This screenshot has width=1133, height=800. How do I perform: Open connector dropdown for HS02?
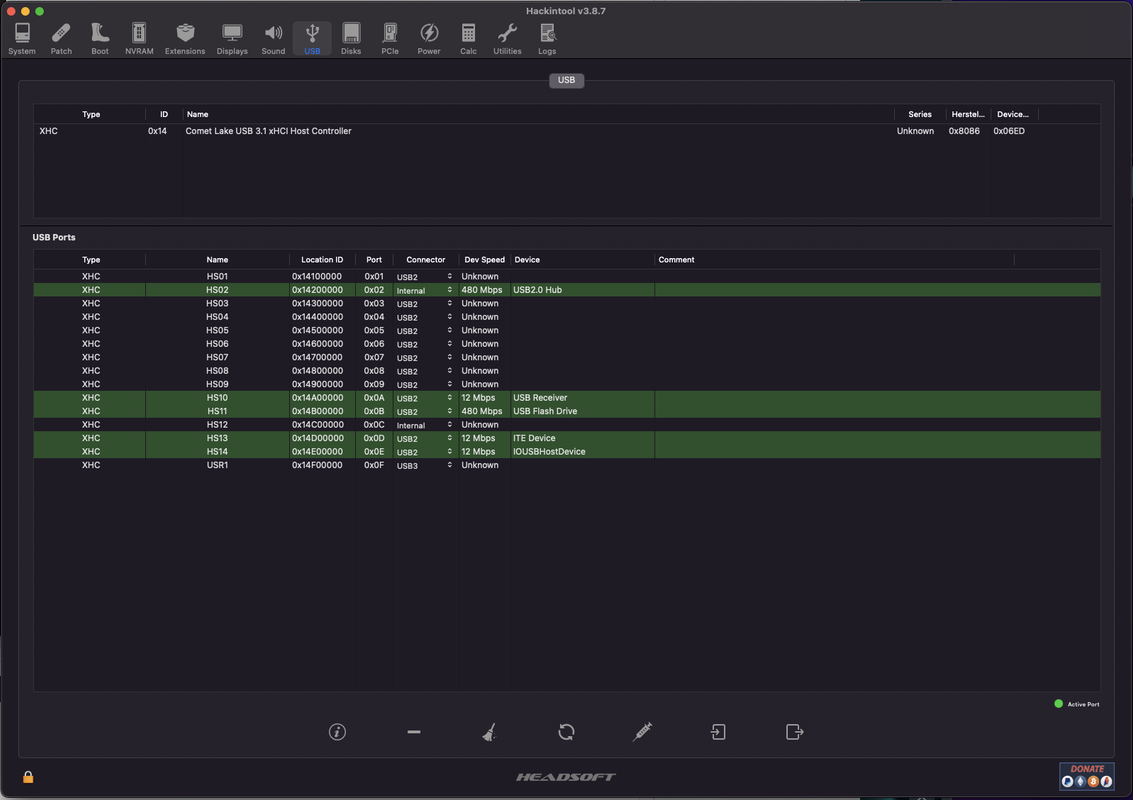[425, 291]
